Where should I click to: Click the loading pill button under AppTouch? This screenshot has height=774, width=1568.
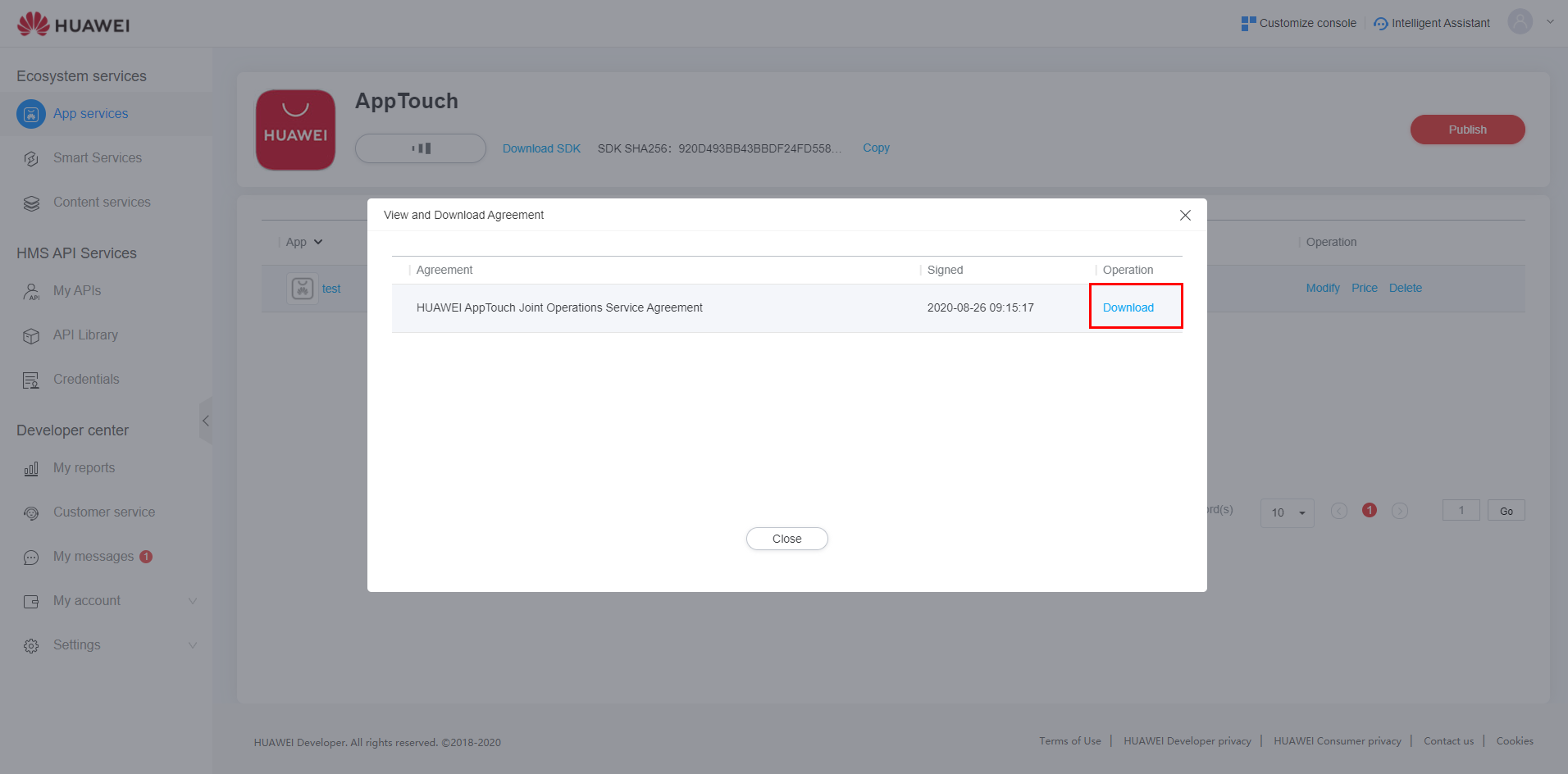point(421,148)
